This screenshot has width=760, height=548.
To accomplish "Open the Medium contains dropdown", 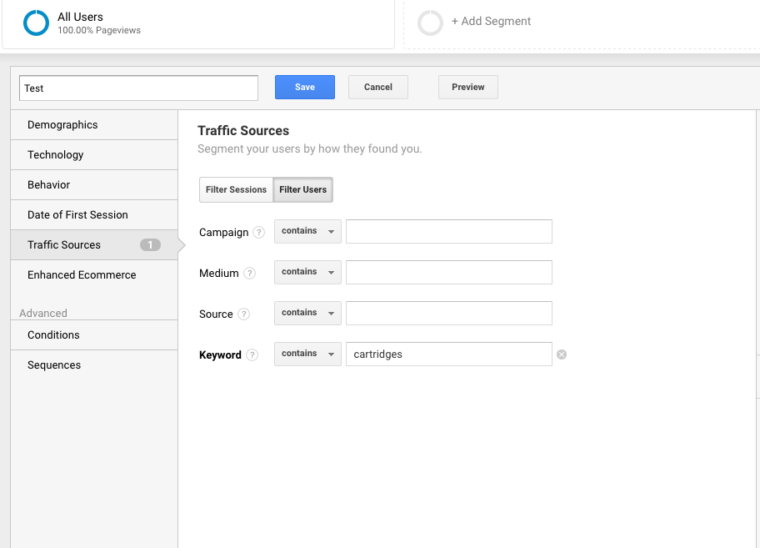I will tap(308, 272).
